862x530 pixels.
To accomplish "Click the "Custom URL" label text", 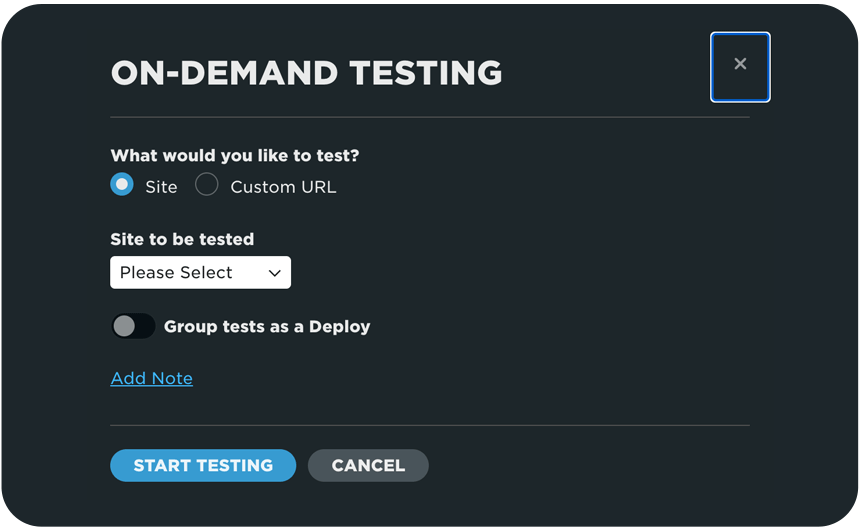I will [x=283, y=187].
